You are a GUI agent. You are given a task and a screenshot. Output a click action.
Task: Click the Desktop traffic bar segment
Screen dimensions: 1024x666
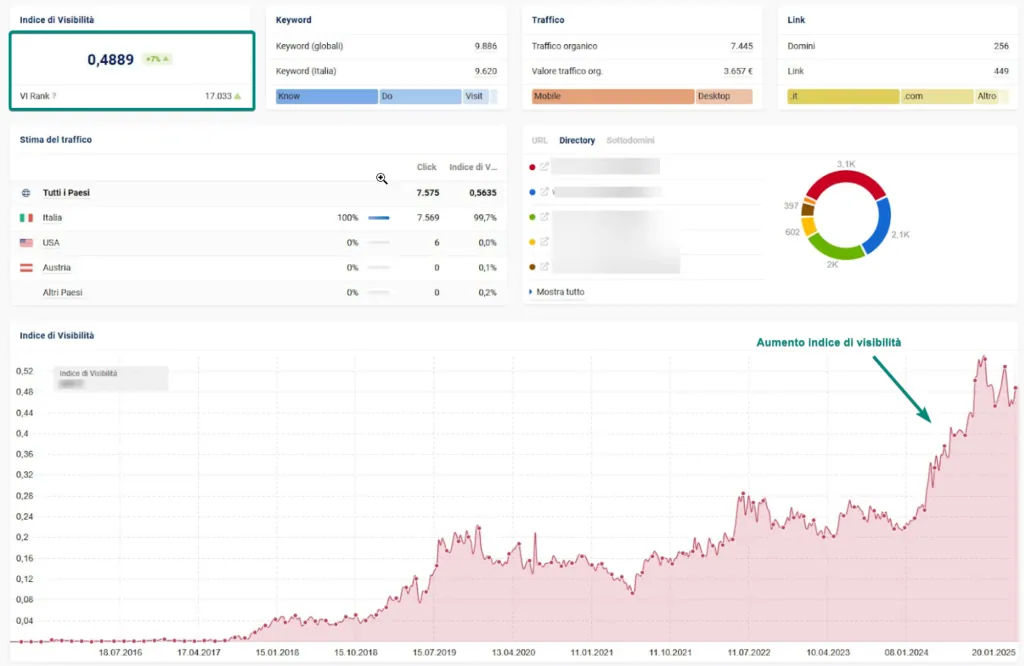[724, 96]
